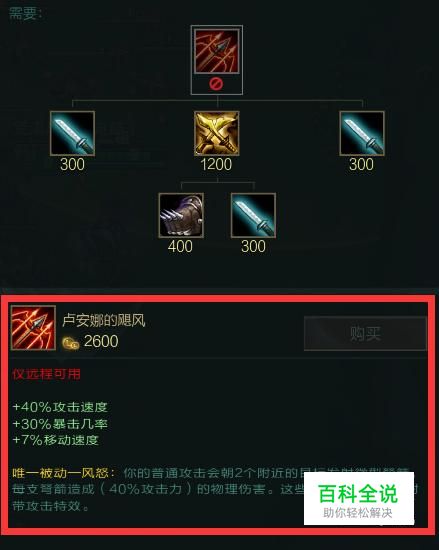Select the left Dagger icon costing 300
439x550 pixels.
[x=72, y=133]
